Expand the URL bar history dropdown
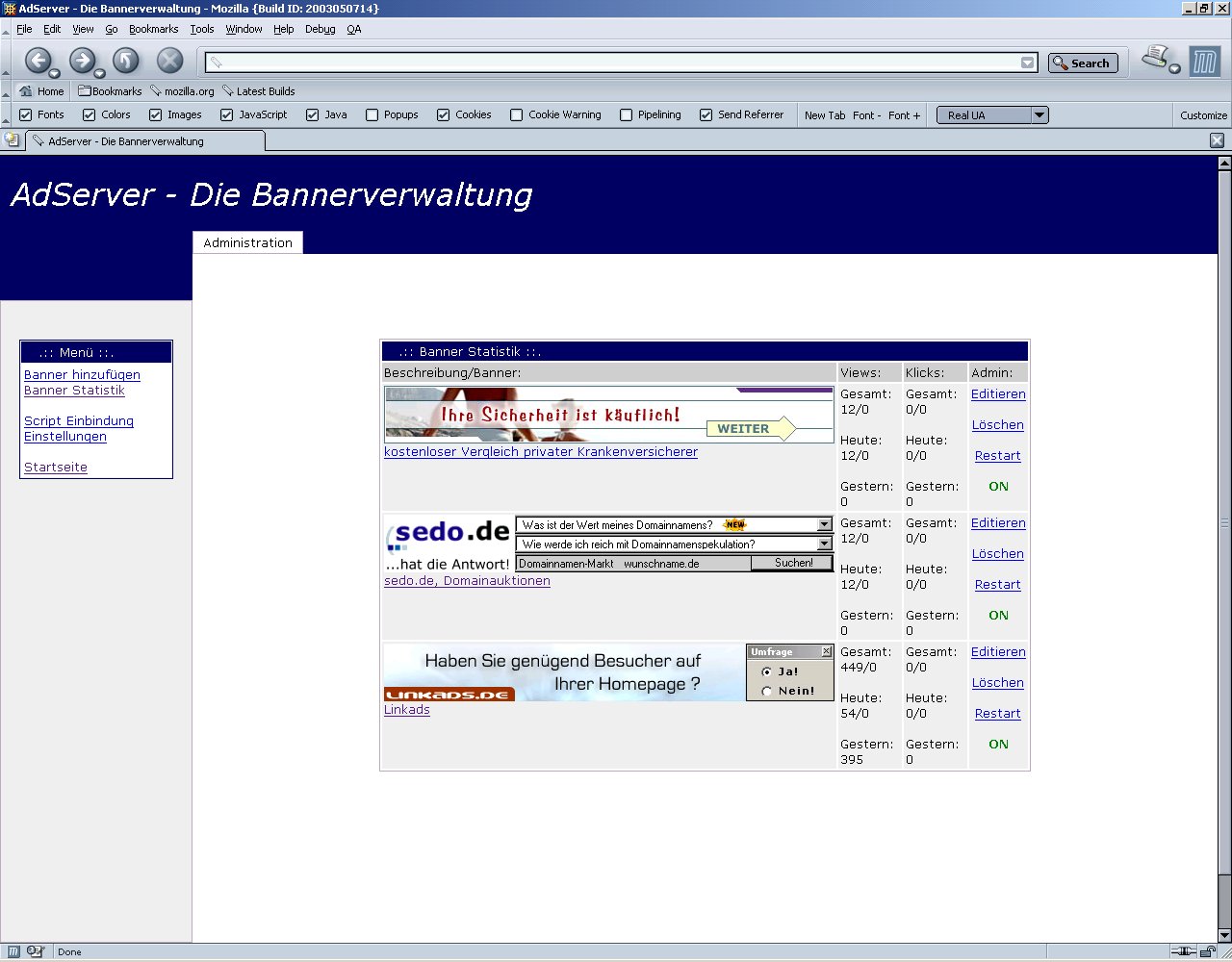 [1028, 63]
